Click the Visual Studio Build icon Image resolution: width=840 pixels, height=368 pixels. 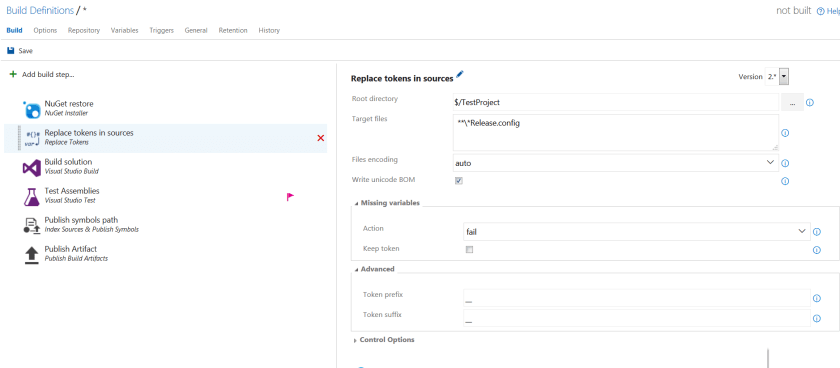(x=32, y=168)
